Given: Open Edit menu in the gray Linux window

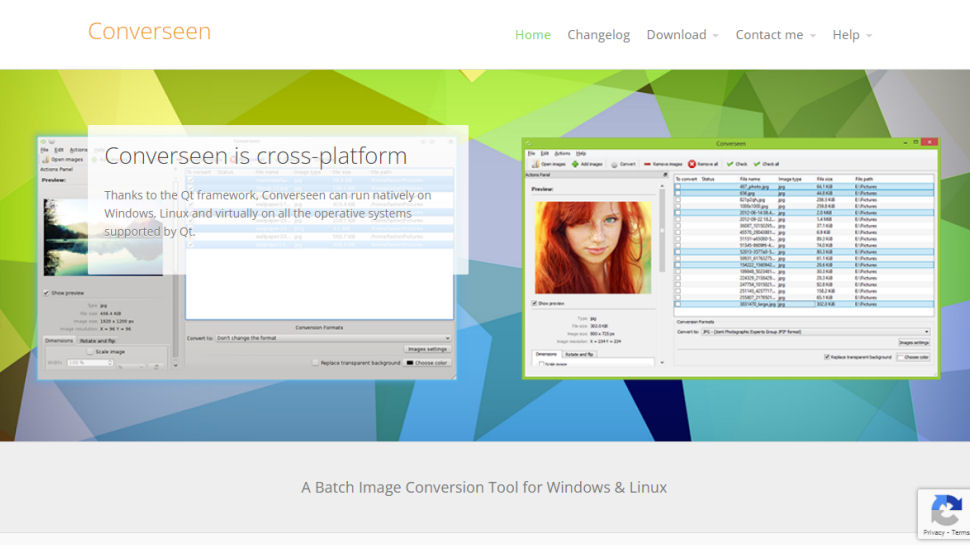Looking at the screenshot, I should pos(59,150).
